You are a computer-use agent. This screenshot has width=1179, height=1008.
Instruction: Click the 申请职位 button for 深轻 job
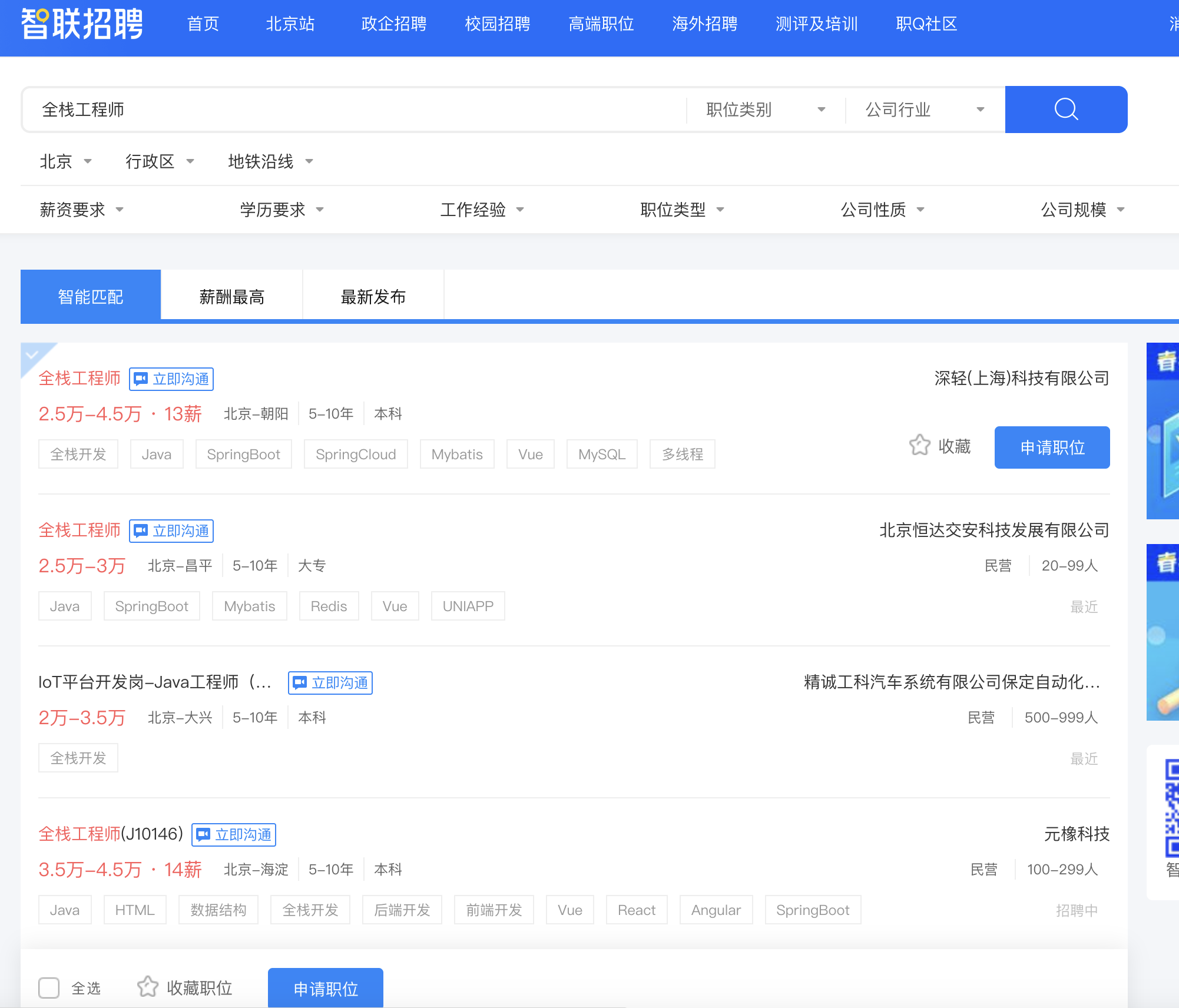click(1052, 447)
